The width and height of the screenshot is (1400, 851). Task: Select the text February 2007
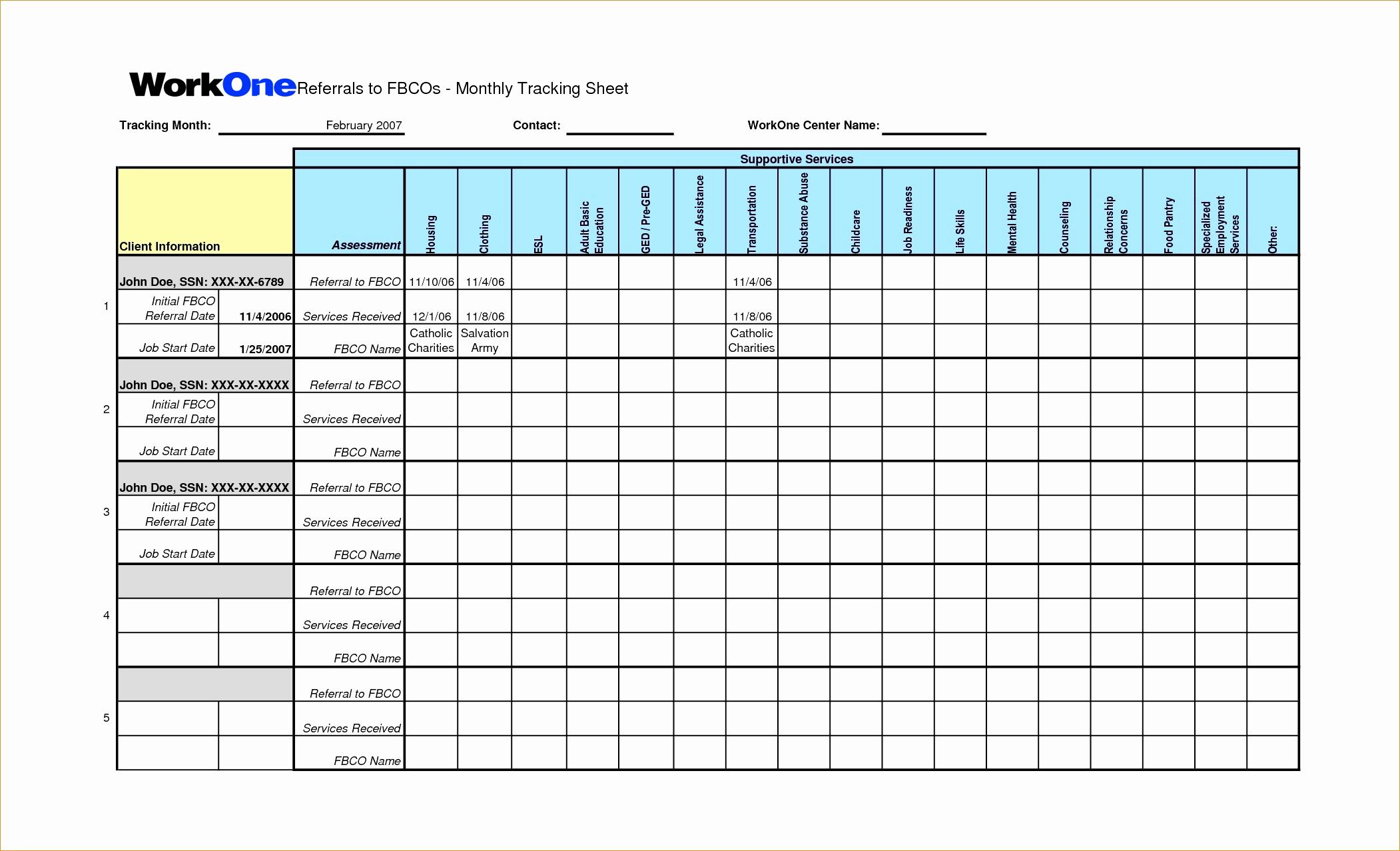pos(363,125)
